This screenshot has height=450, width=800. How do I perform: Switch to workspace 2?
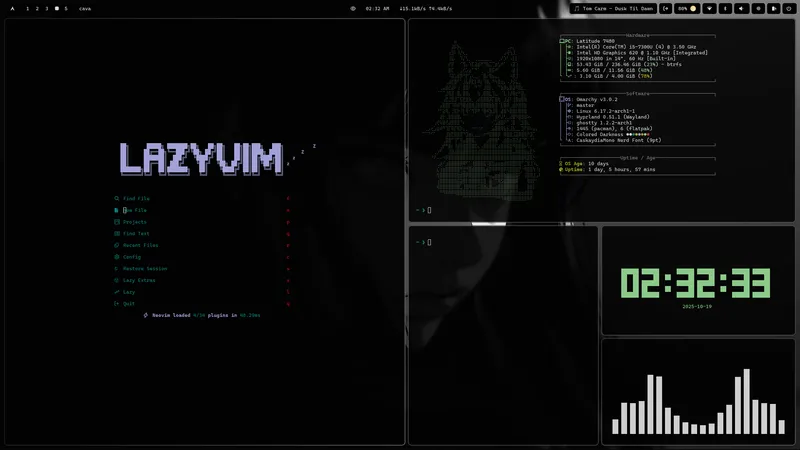(x=37, y=9)
